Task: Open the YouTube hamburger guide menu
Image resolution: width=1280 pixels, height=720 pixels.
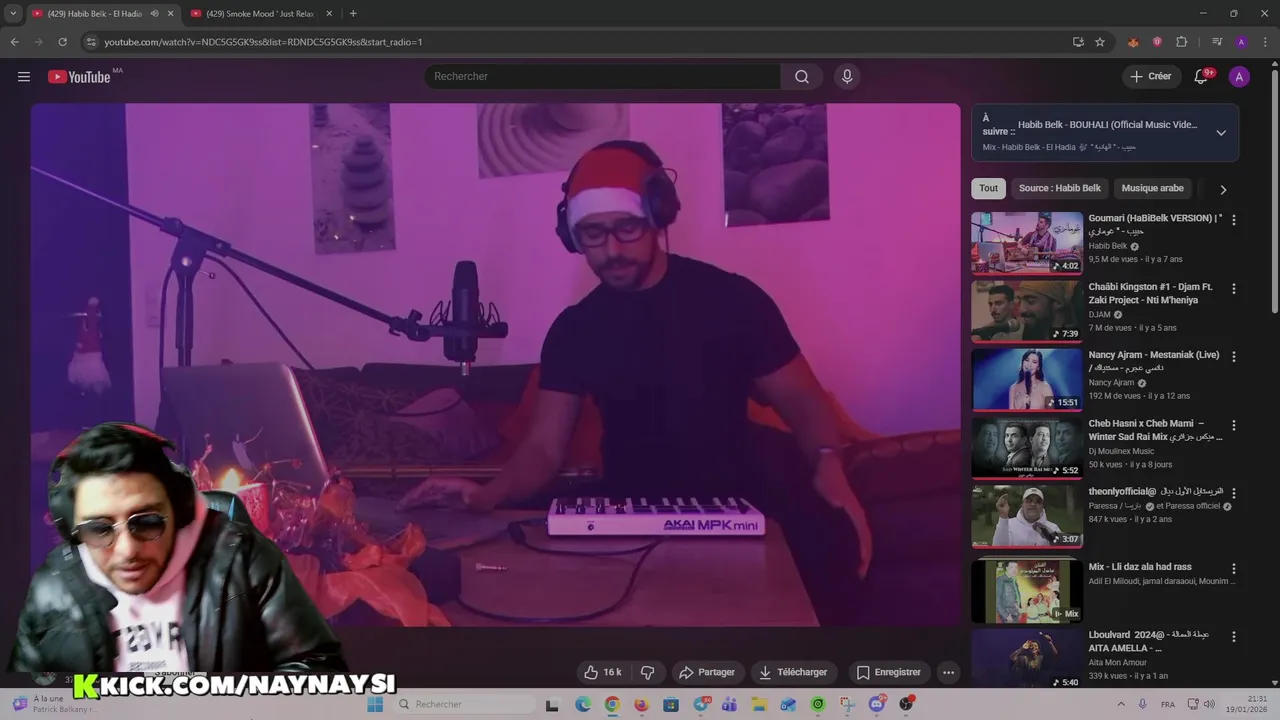Action: 24,77
